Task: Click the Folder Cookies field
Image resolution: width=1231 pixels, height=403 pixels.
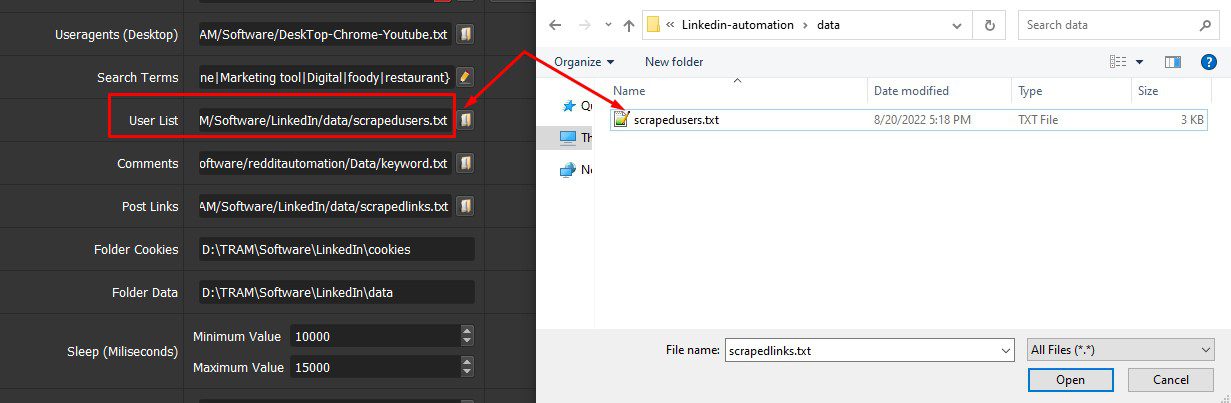Action: tap(336, 249)
